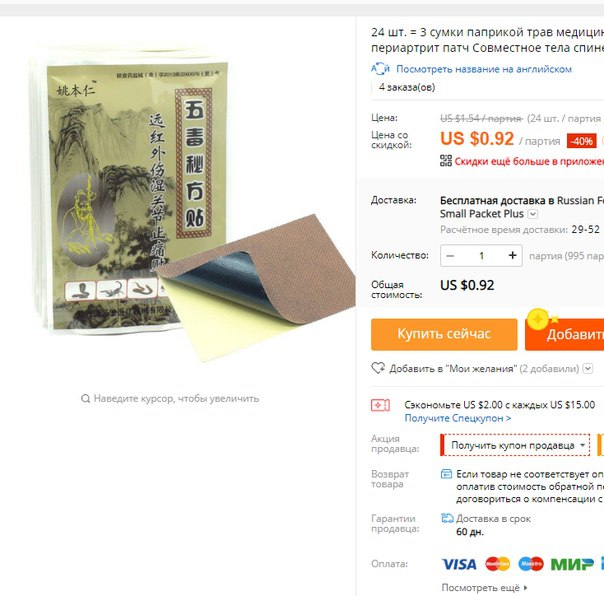Click the VISA payment logo
The width and height of the screenshot is (604, 596).
click(459, 564)
